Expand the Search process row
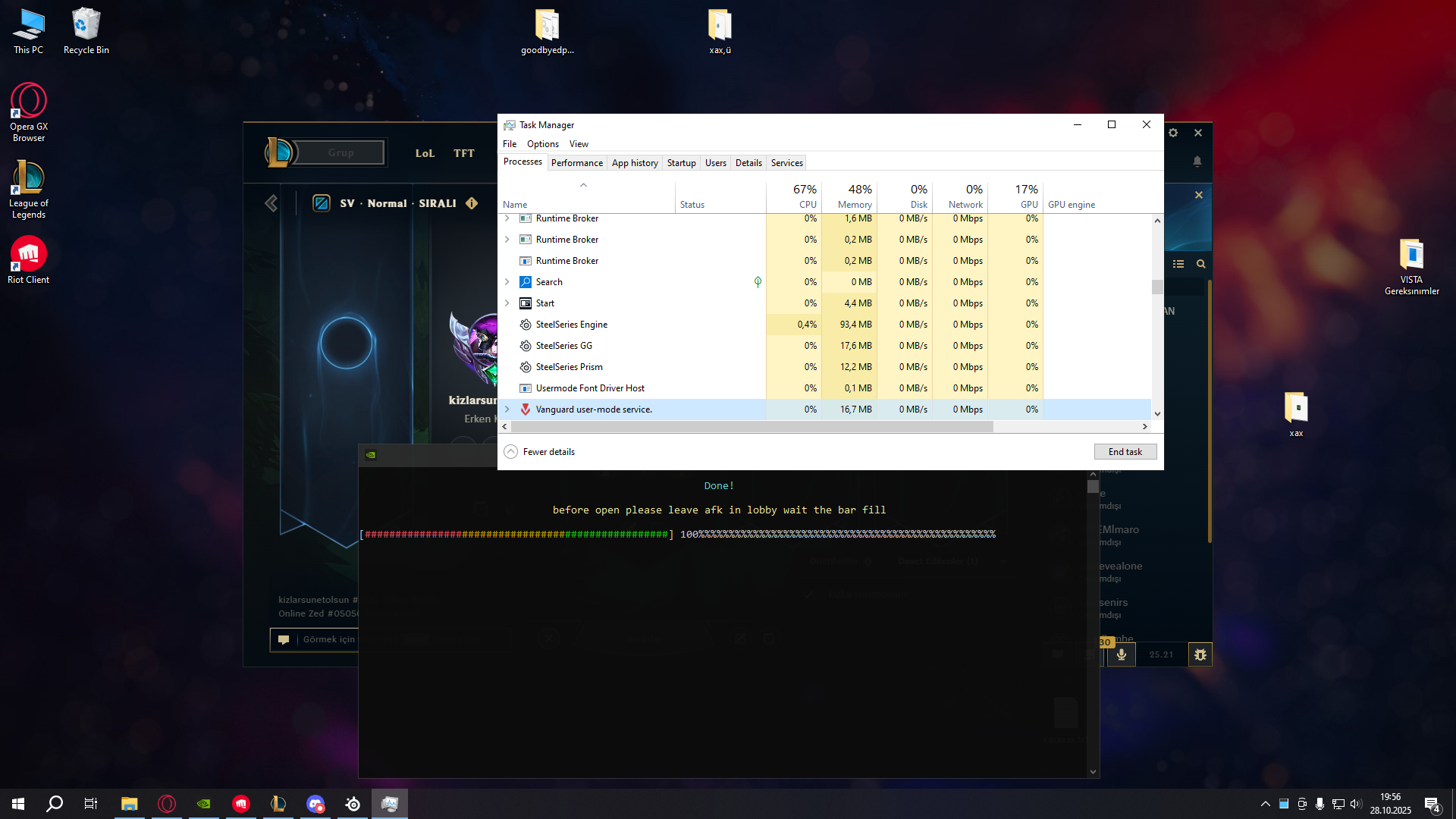 (x=507, y=282)
